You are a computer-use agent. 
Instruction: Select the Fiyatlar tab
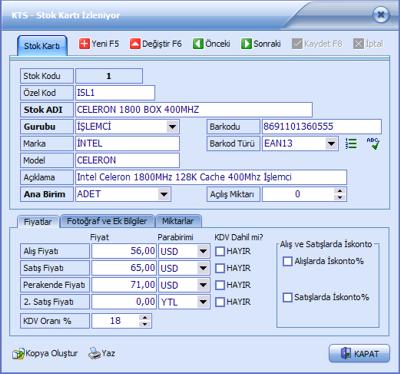[38, 222]
